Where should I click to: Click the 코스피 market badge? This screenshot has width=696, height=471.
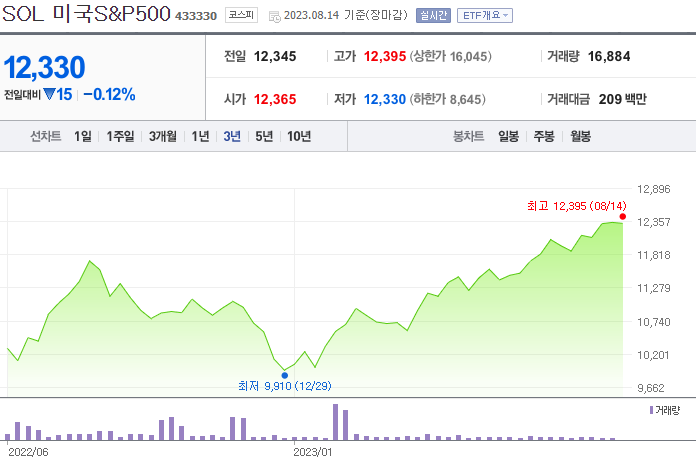(x=241, y=15)
